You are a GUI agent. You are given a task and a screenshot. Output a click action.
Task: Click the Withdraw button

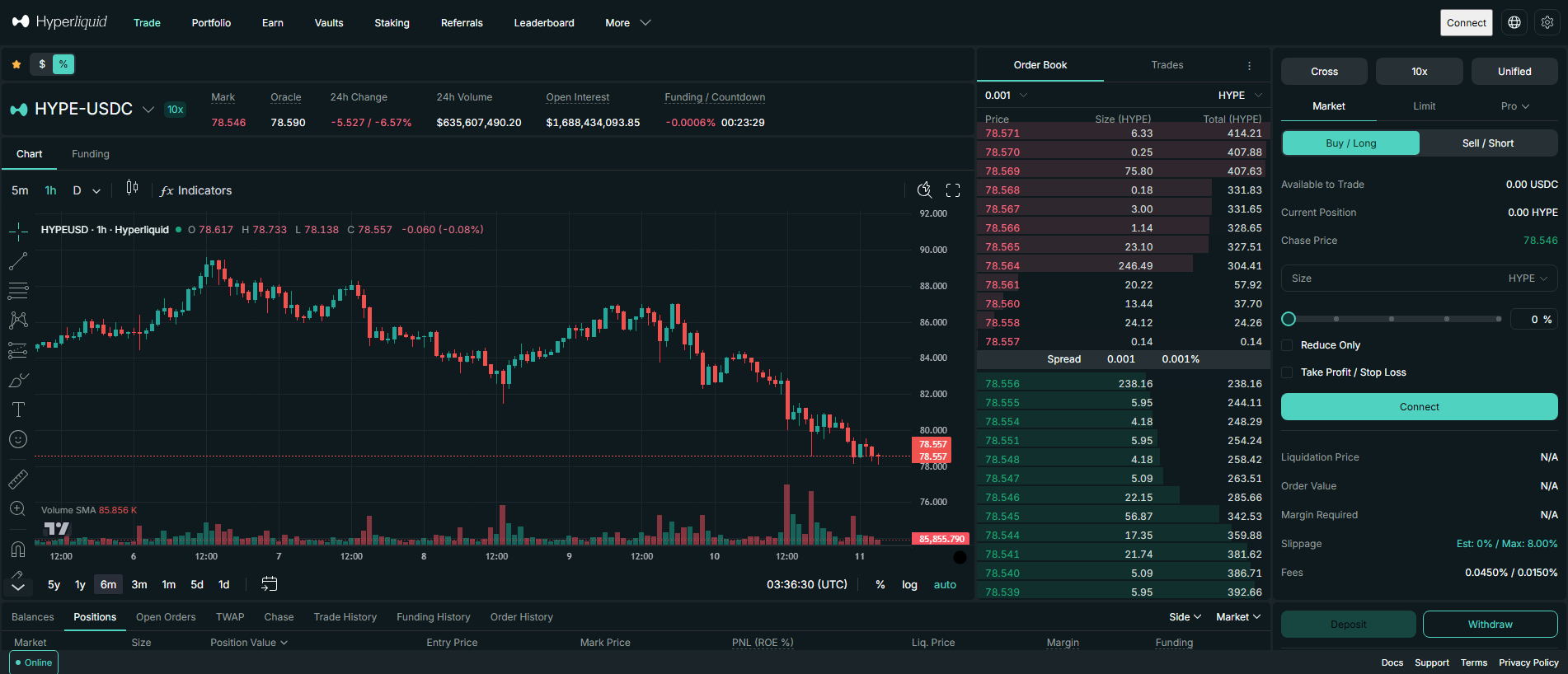pos(1490,625)
